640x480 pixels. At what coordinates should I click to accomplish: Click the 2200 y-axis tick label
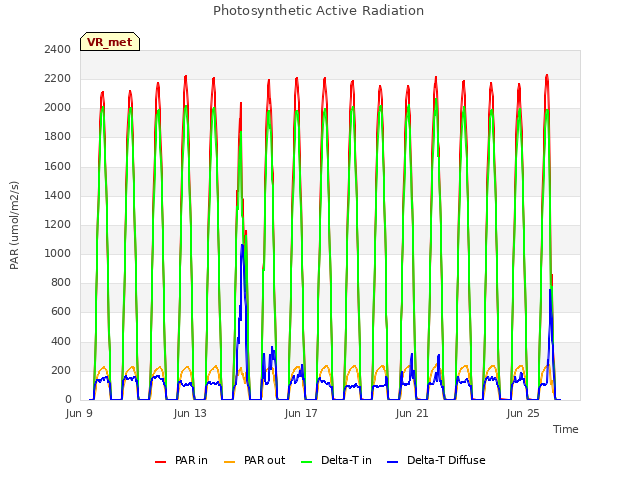click(x=58, y=79)
